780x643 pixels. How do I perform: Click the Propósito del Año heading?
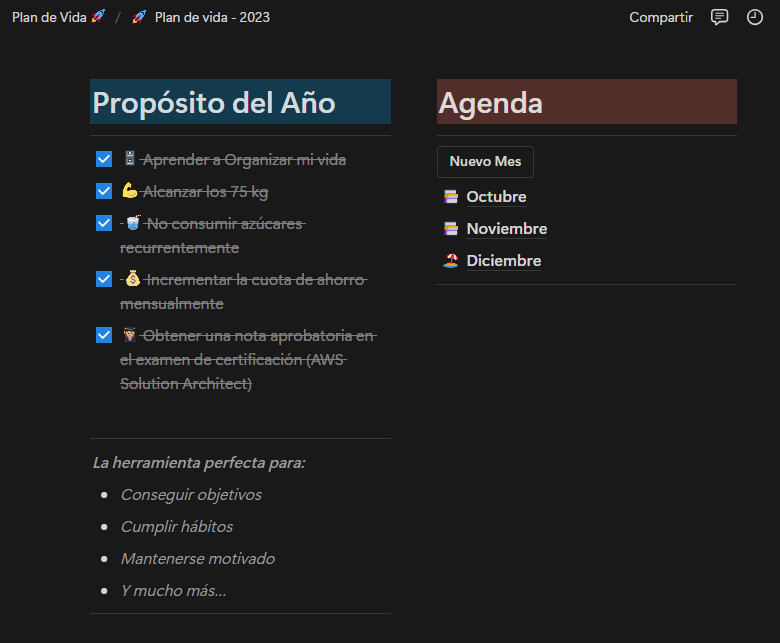click(214, 102)
